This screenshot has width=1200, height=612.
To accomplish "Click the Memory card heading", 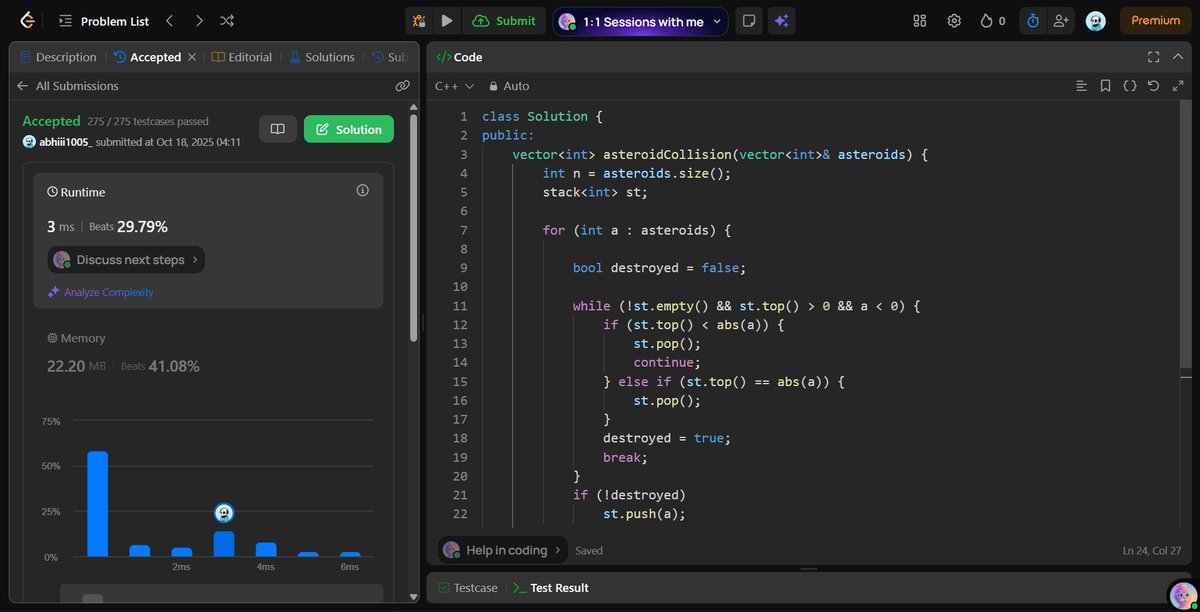I will (x=76, y=338).
